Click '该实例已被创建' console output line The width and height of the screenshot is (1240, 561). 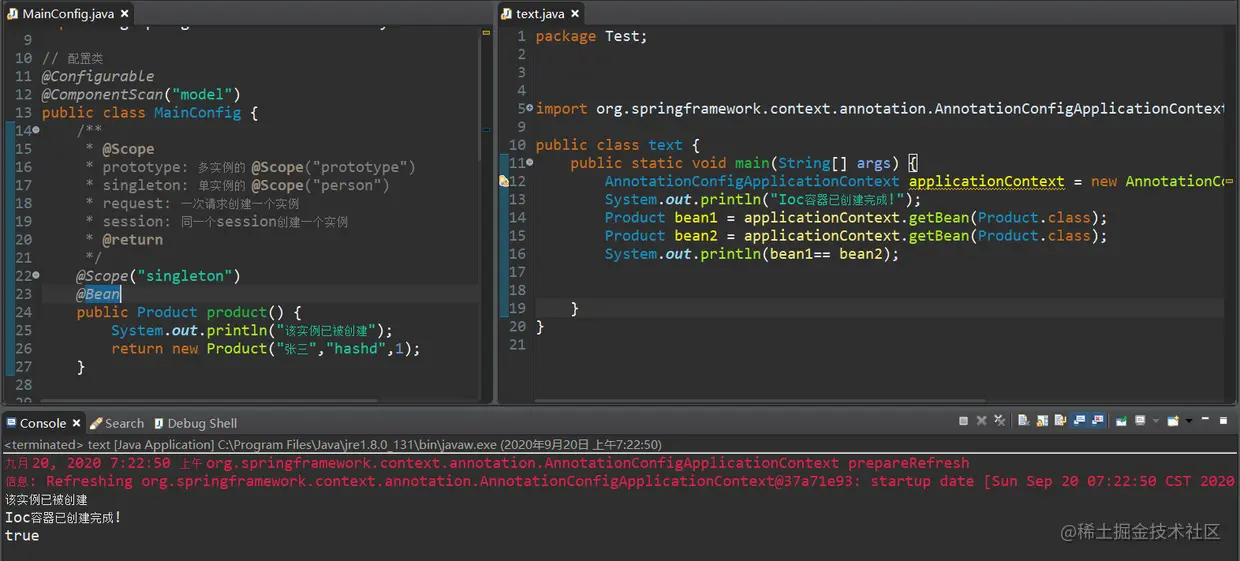[46, 500]
